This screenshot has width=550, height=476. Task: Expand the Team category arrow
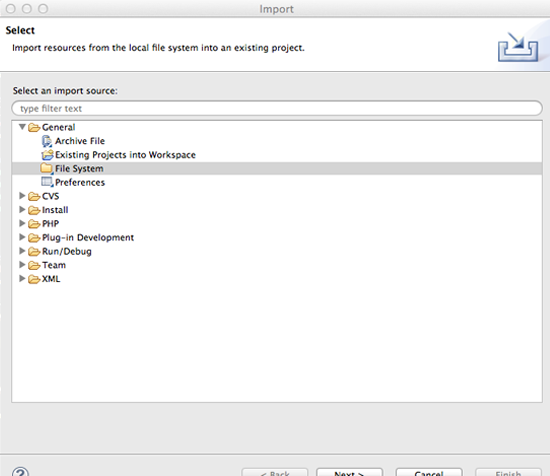[22, 264]
